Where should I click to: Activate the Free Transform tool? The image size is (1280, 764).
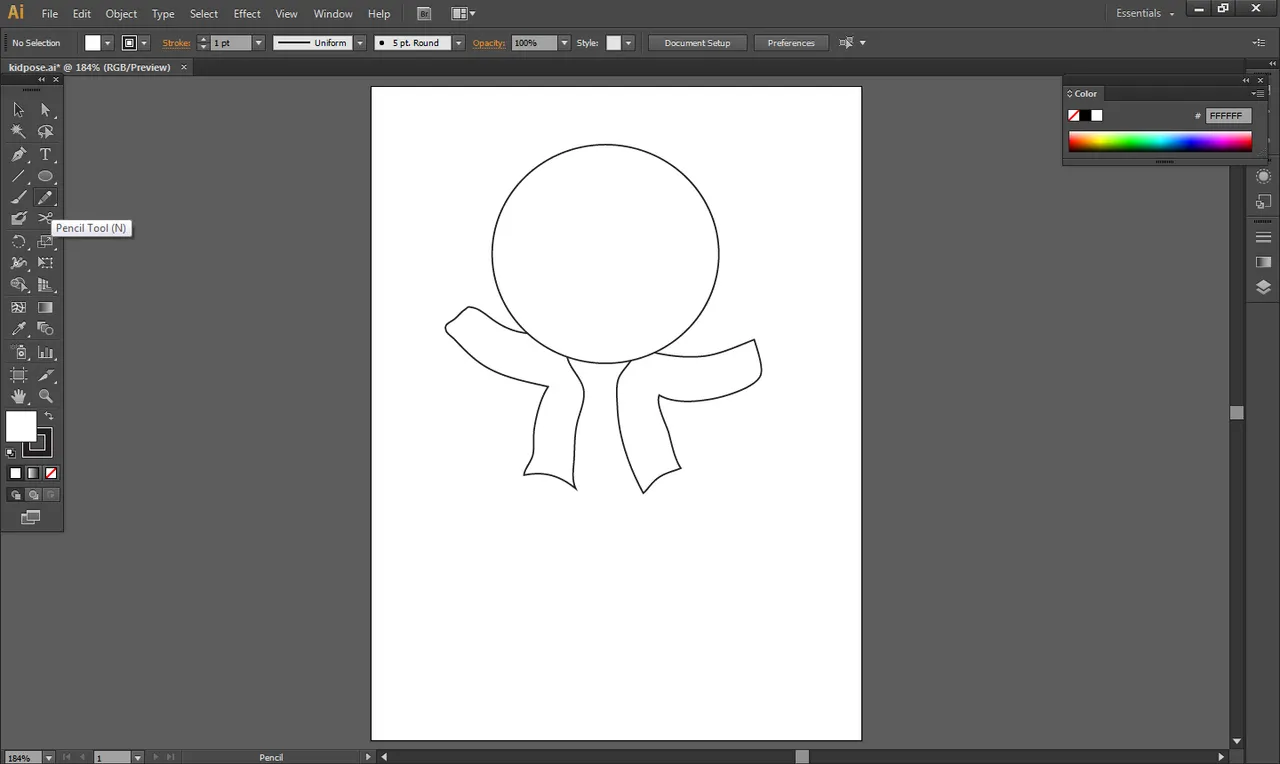tap(45, 263)
